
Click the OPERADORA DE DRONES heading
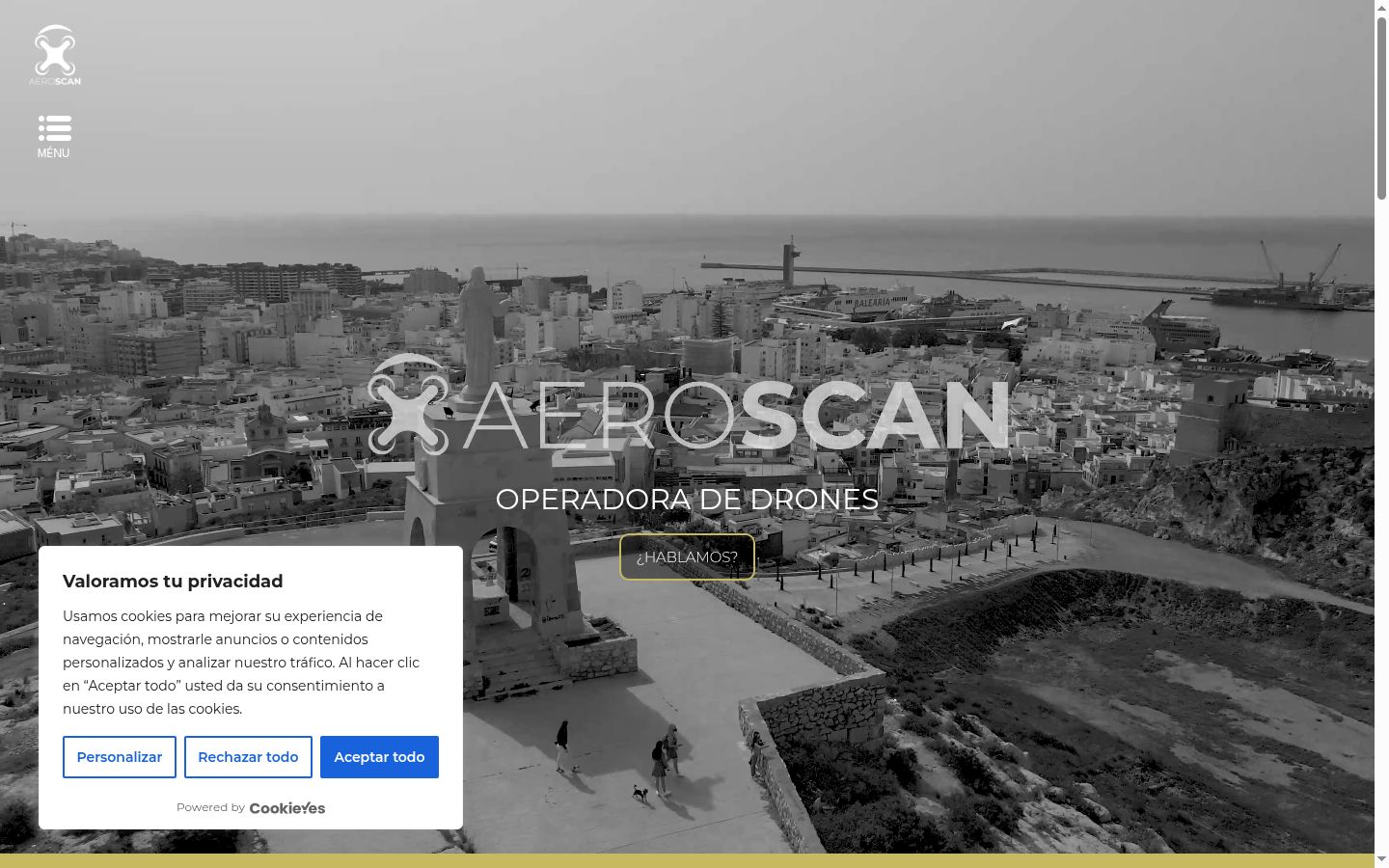coord(687,499)
